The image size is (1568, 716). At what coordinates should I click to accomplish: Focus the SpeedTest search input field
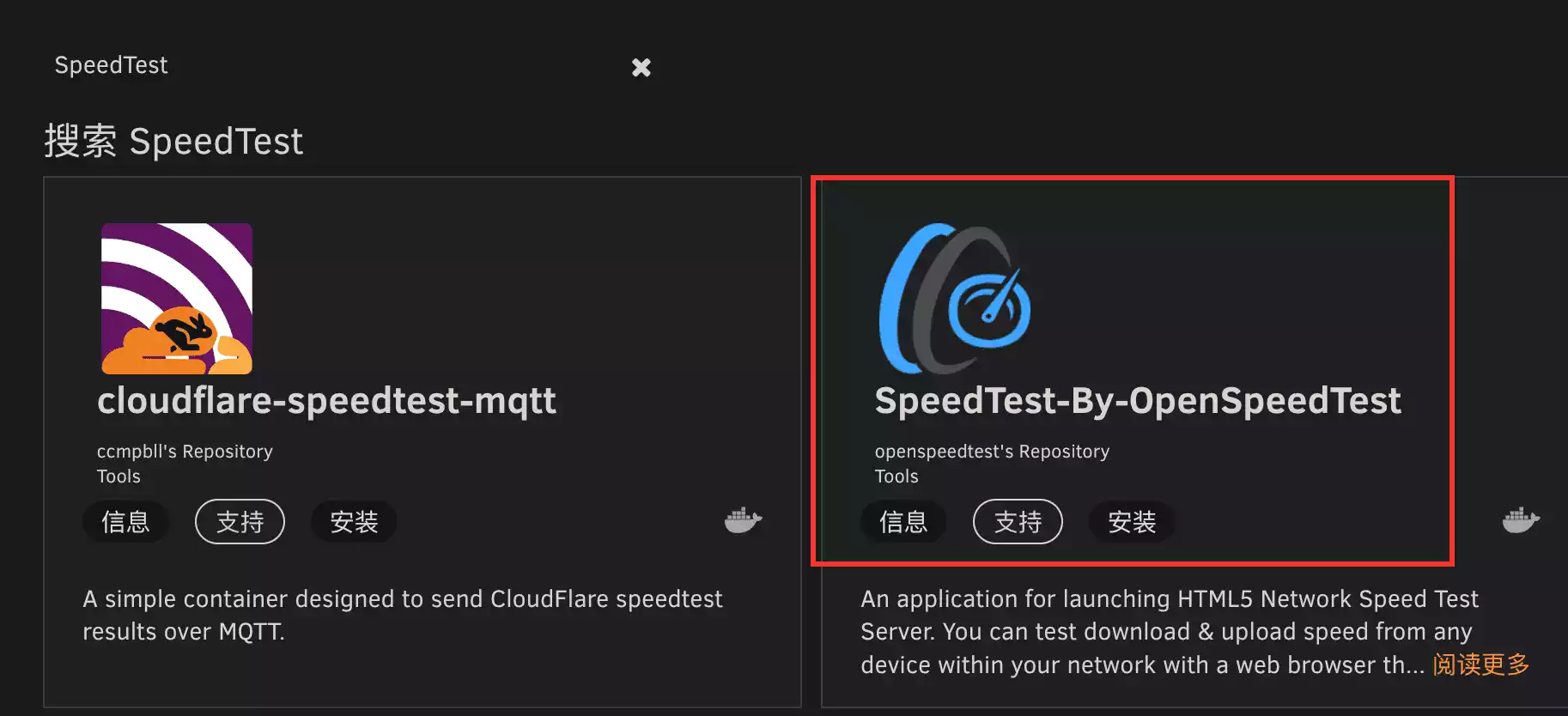pos(326,65)
